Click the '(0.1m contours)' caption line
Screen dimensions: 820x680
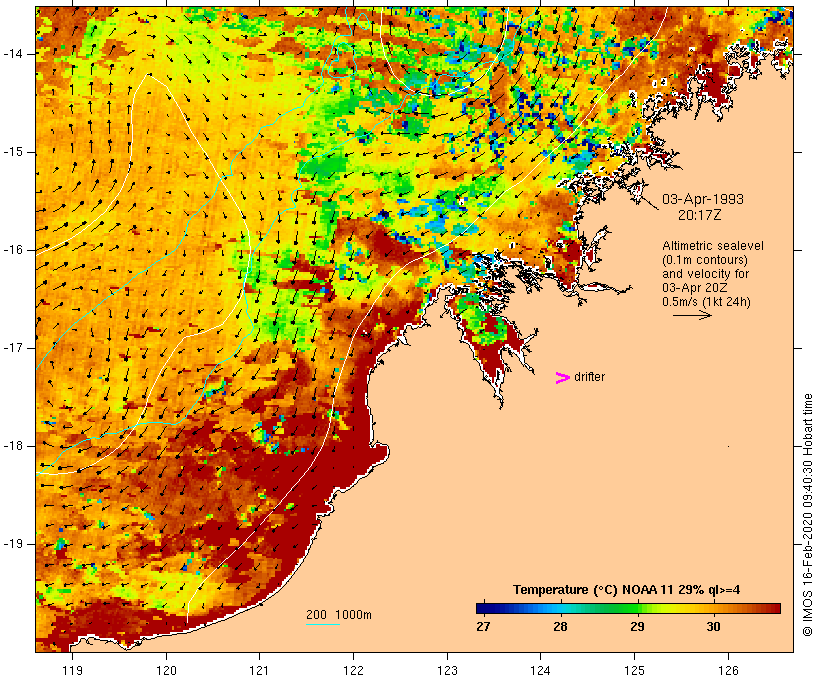click(x=704, y=260)
